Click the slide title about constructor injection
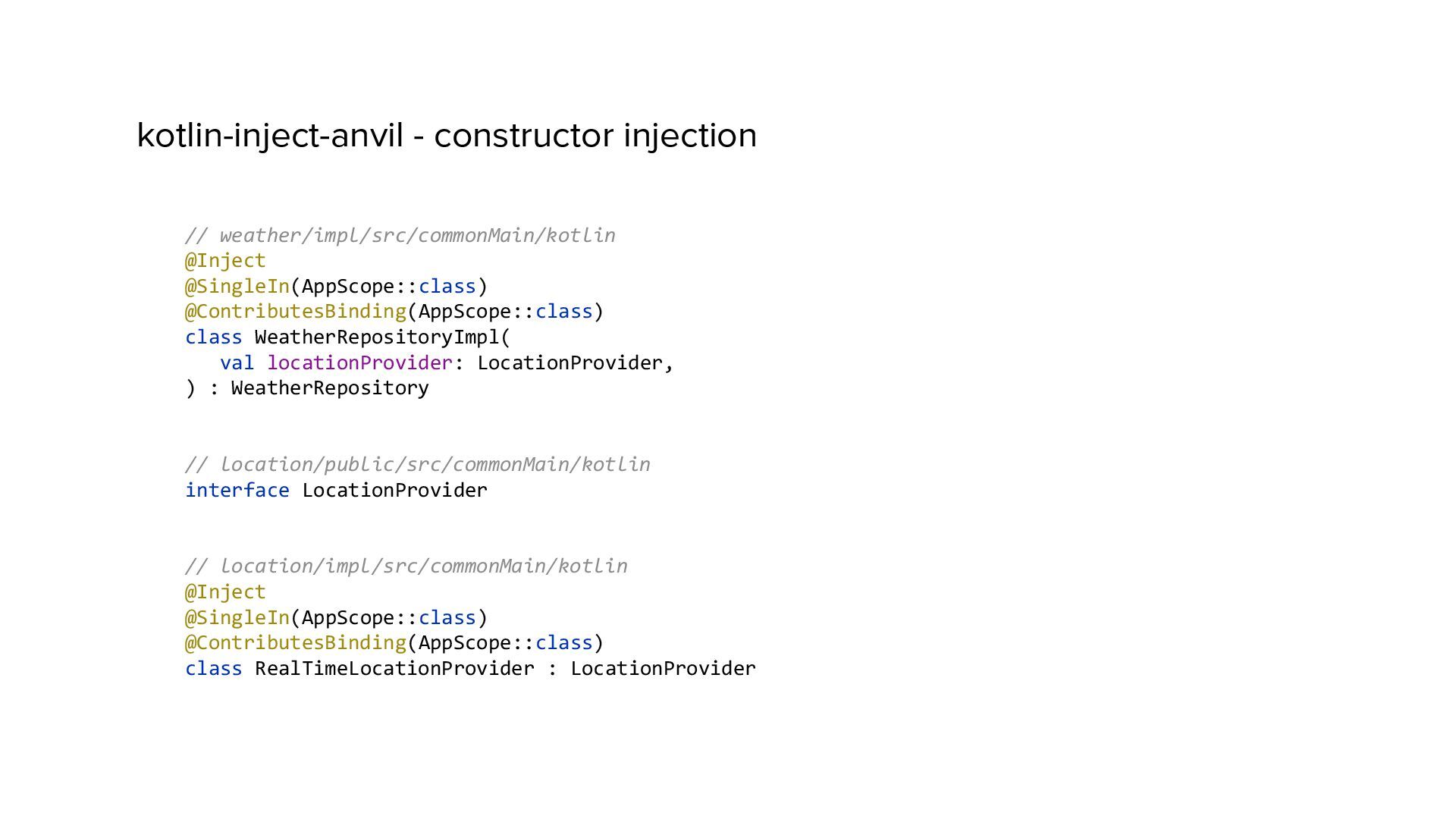 447,136
